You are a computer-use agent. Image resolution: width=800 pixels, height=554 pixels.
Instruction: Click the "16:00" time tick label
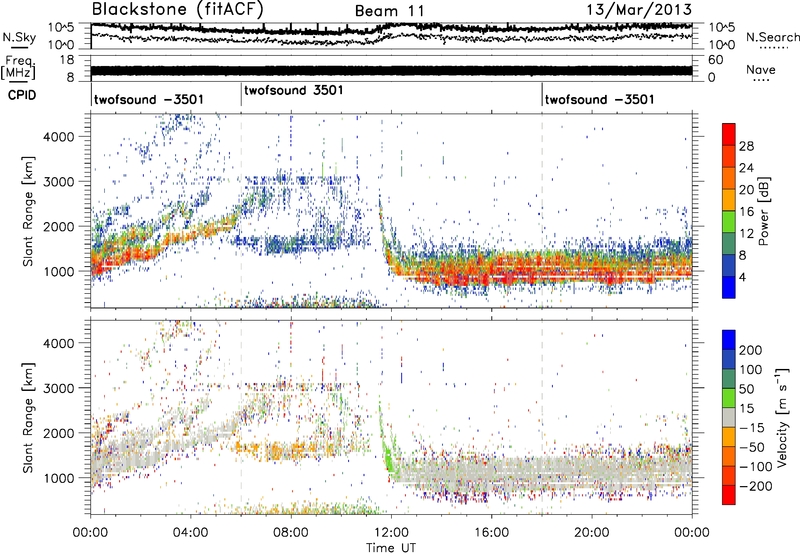491,533
